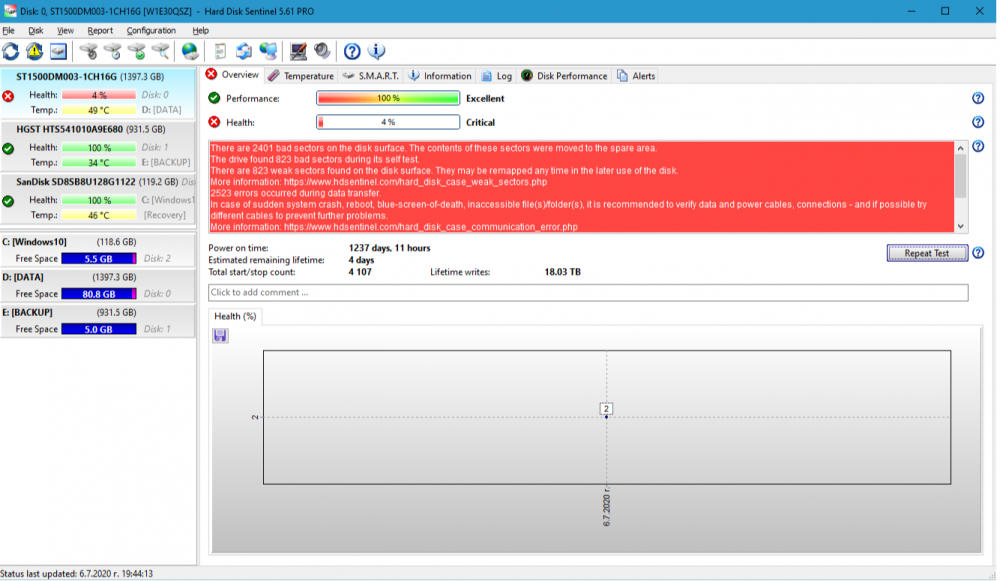This screenshot has height=581, width=1000.
Task: Select the Overview tab
Action: (x=232, y=75)
